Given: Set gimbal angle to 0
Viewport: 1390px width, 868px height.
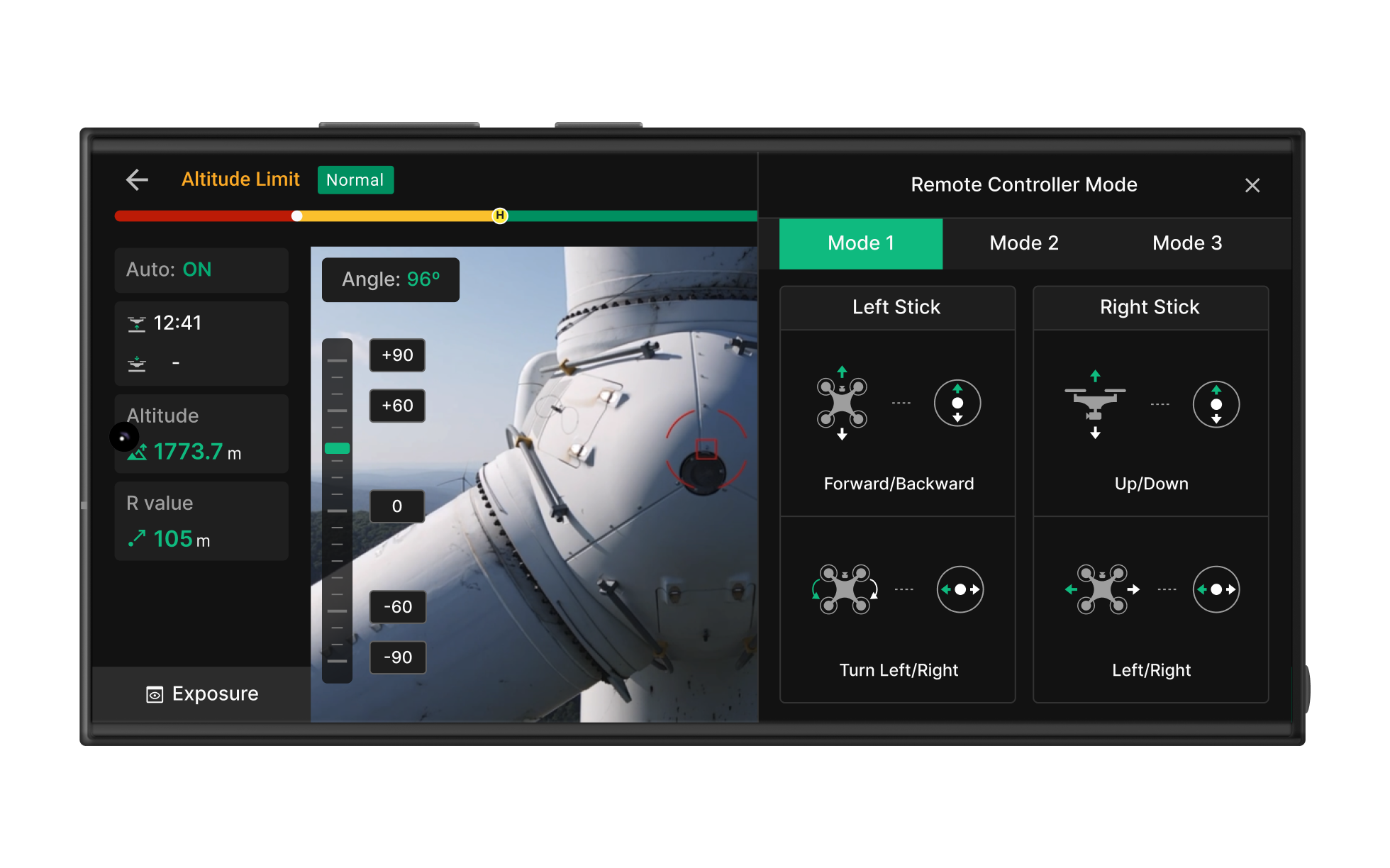Looking at the screenshot, I should 396,506.
